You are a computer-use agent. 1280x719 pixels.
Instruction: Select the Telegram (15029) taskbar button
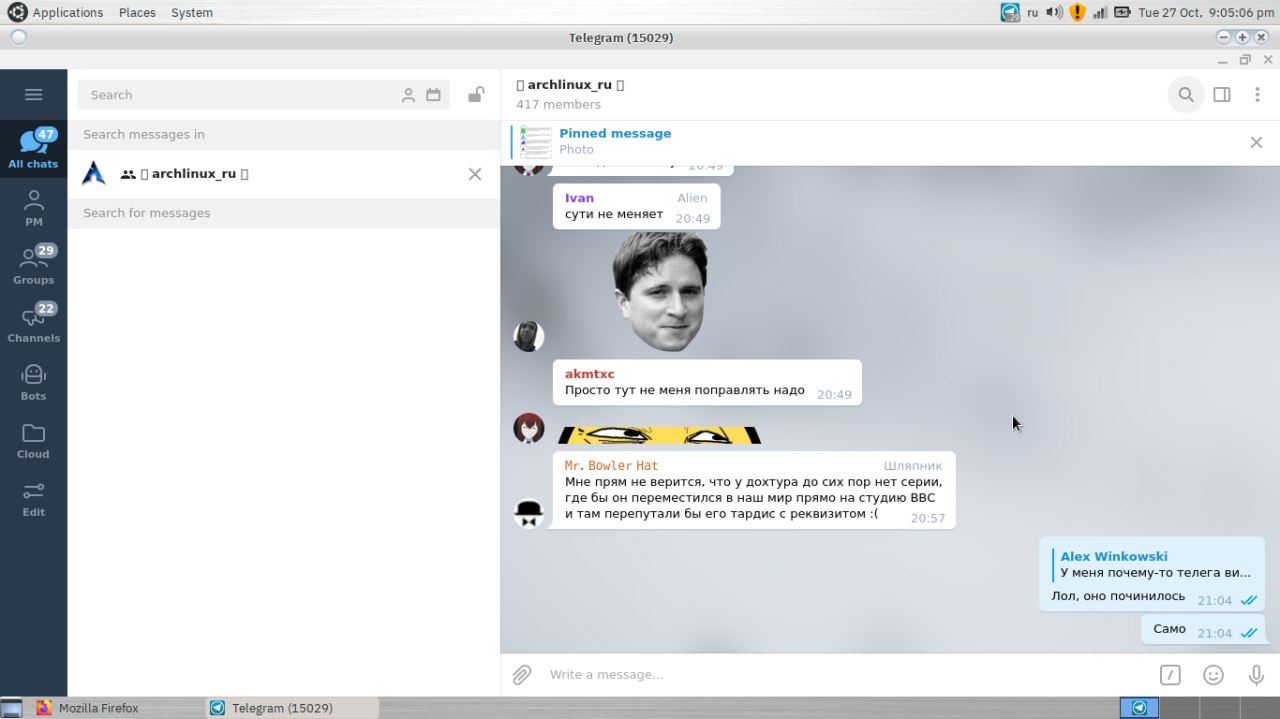(291, 708)
